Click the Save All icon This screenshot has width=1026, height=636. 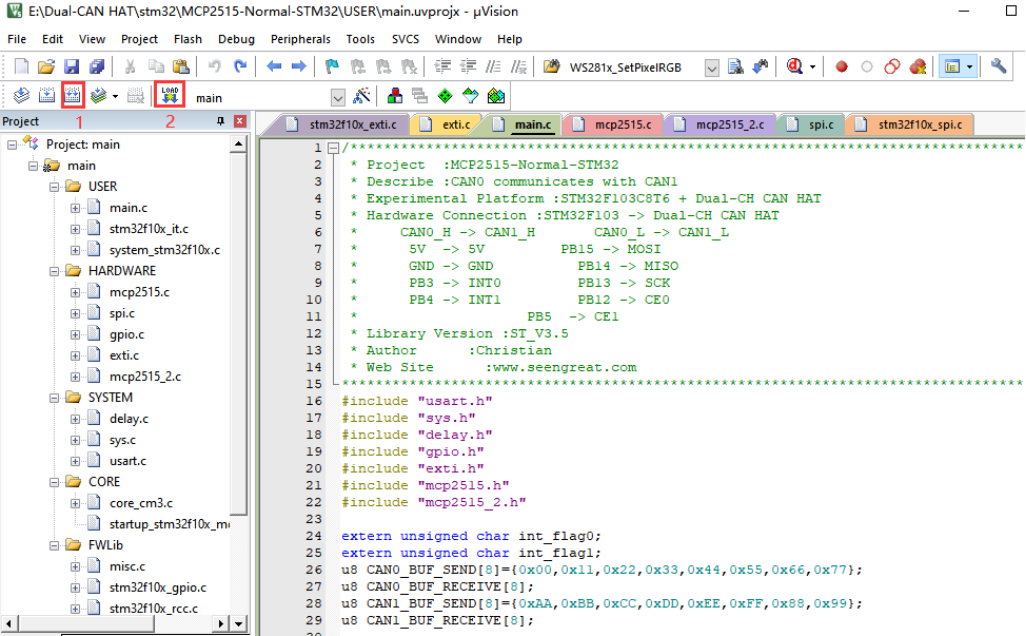click(96, 67)
